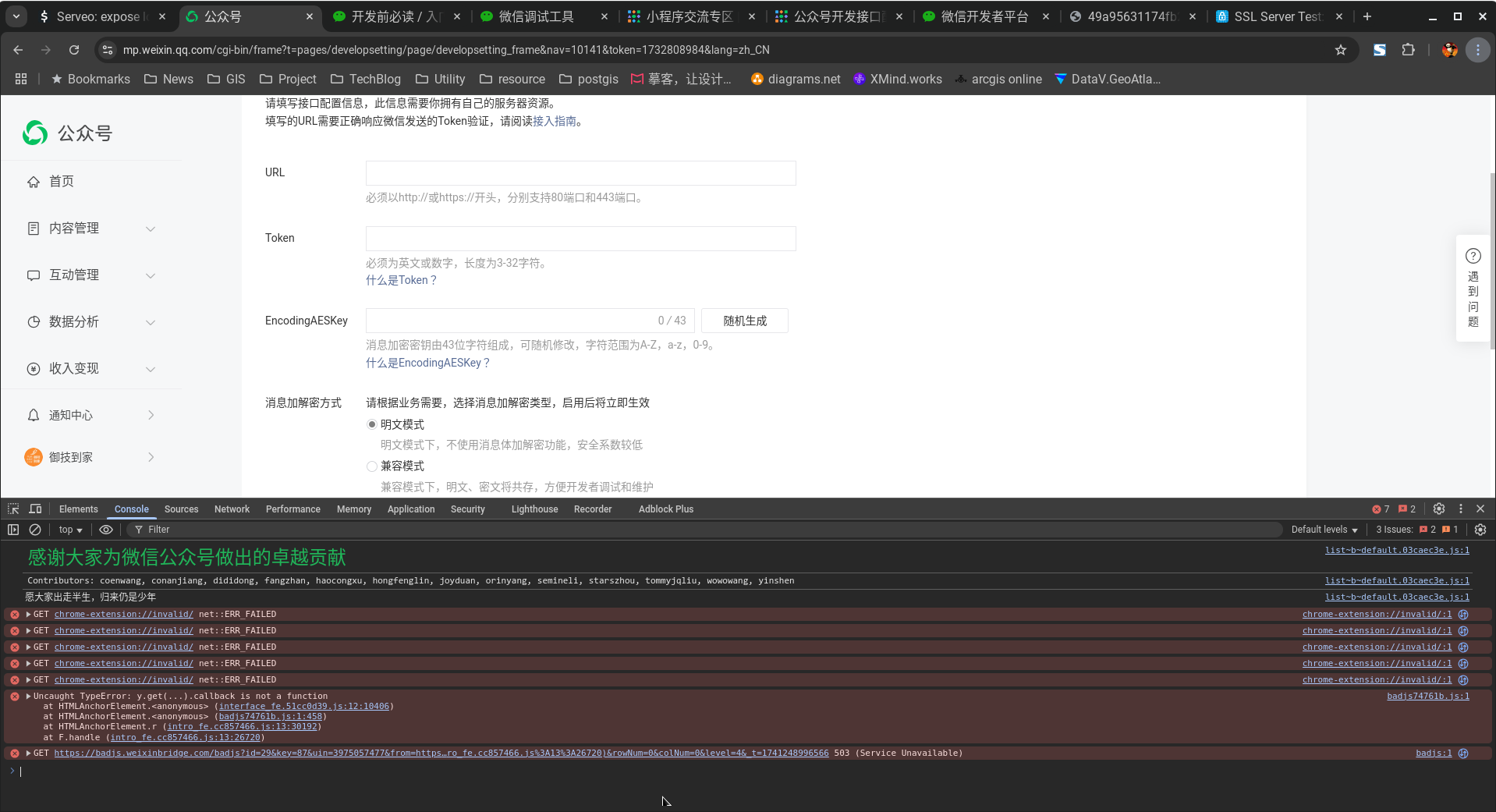The height and width of the screenshot is (812, 1496).
Task: Click the EncodingAESKey input field
Action: coord(530,321)
